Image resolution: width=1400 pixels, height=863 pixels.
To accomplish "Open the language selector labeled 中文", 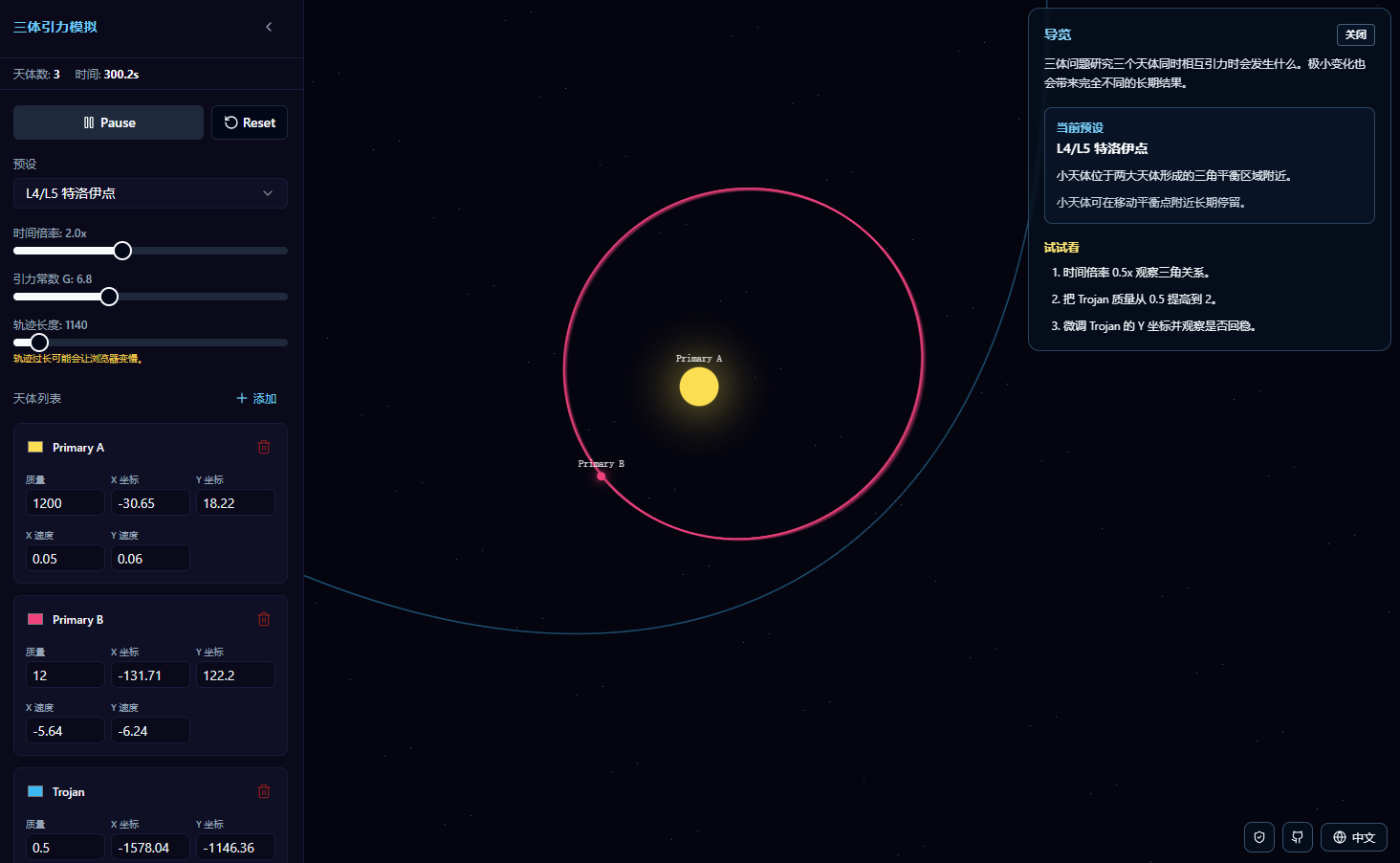I will 1353,837.
